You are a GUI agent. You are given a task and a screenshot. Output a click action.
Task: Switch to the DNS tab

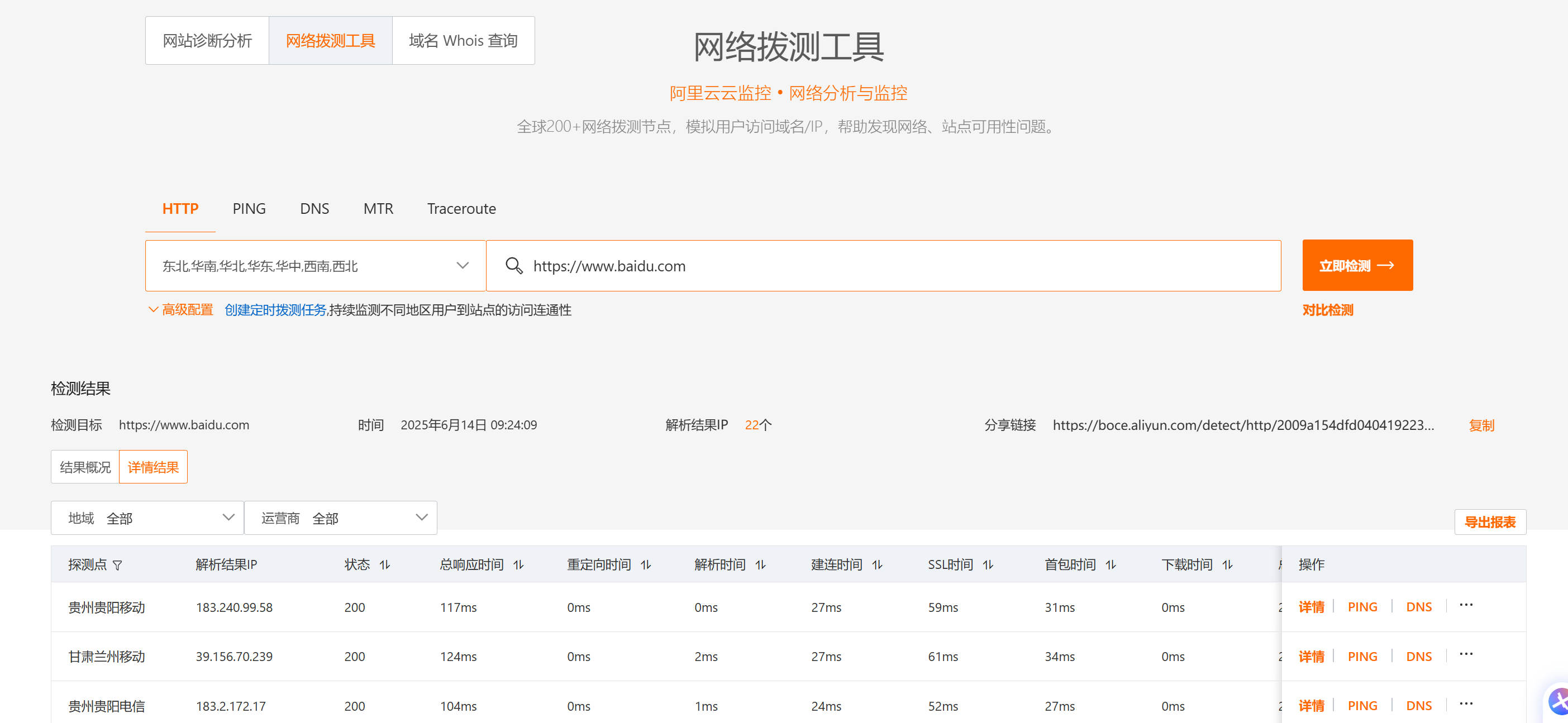click(314, 209)
